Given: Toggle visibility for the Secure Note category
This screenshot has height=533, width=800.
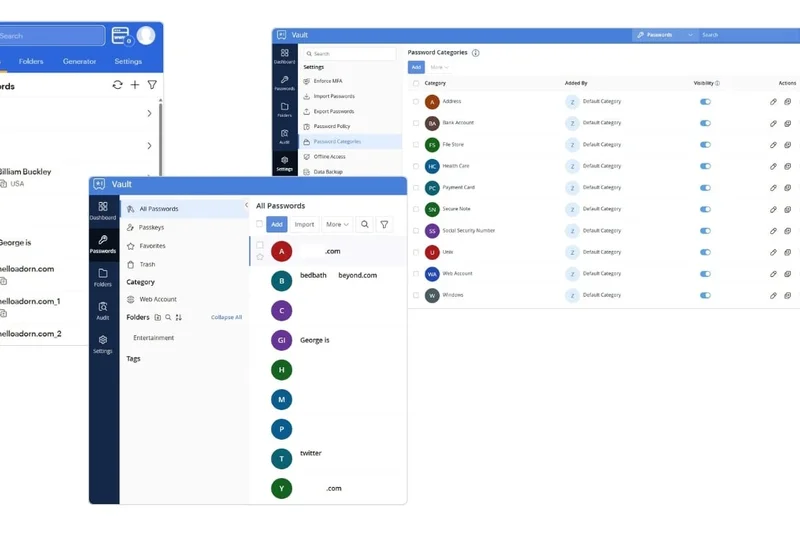Looking at the screenshot, I should coord(705,209).
